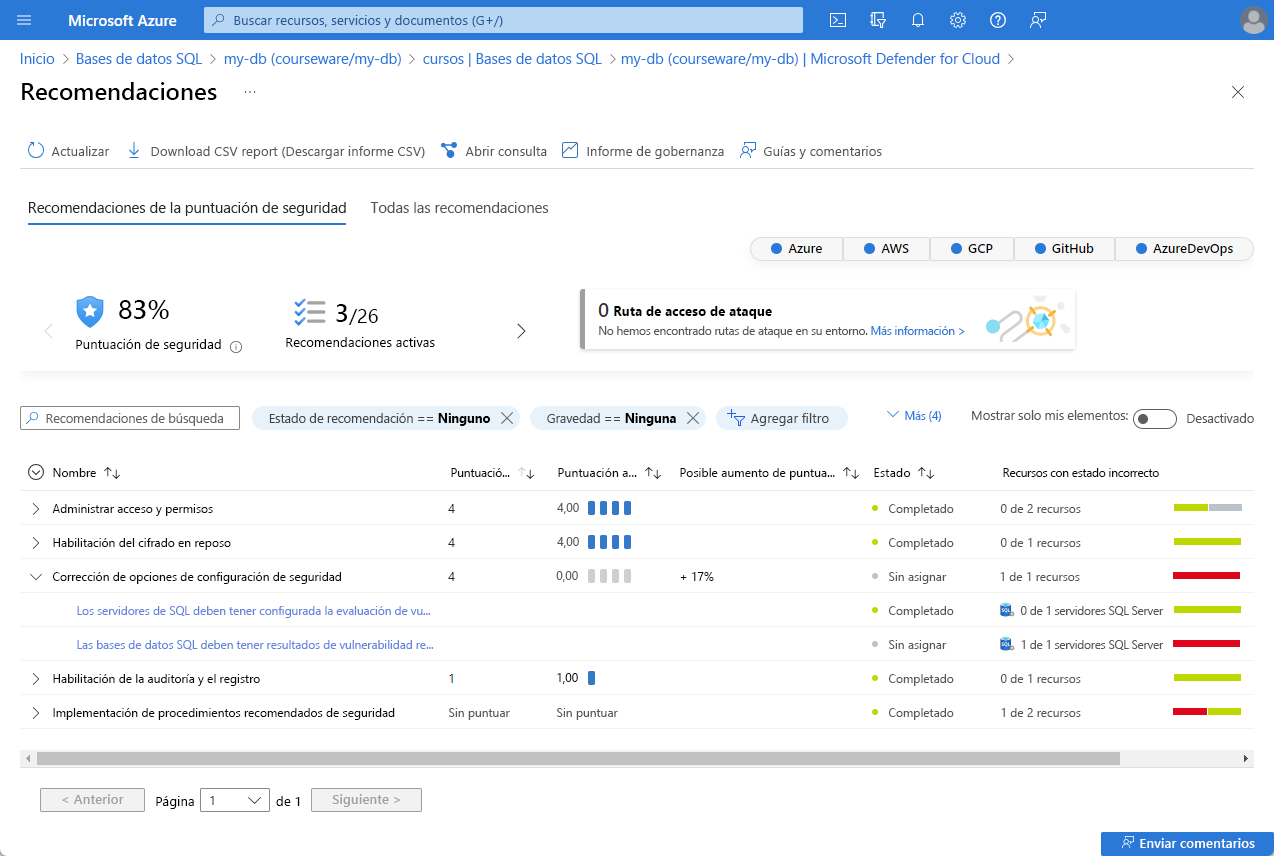Click the Siguiente page button

[x=366, y=800]
